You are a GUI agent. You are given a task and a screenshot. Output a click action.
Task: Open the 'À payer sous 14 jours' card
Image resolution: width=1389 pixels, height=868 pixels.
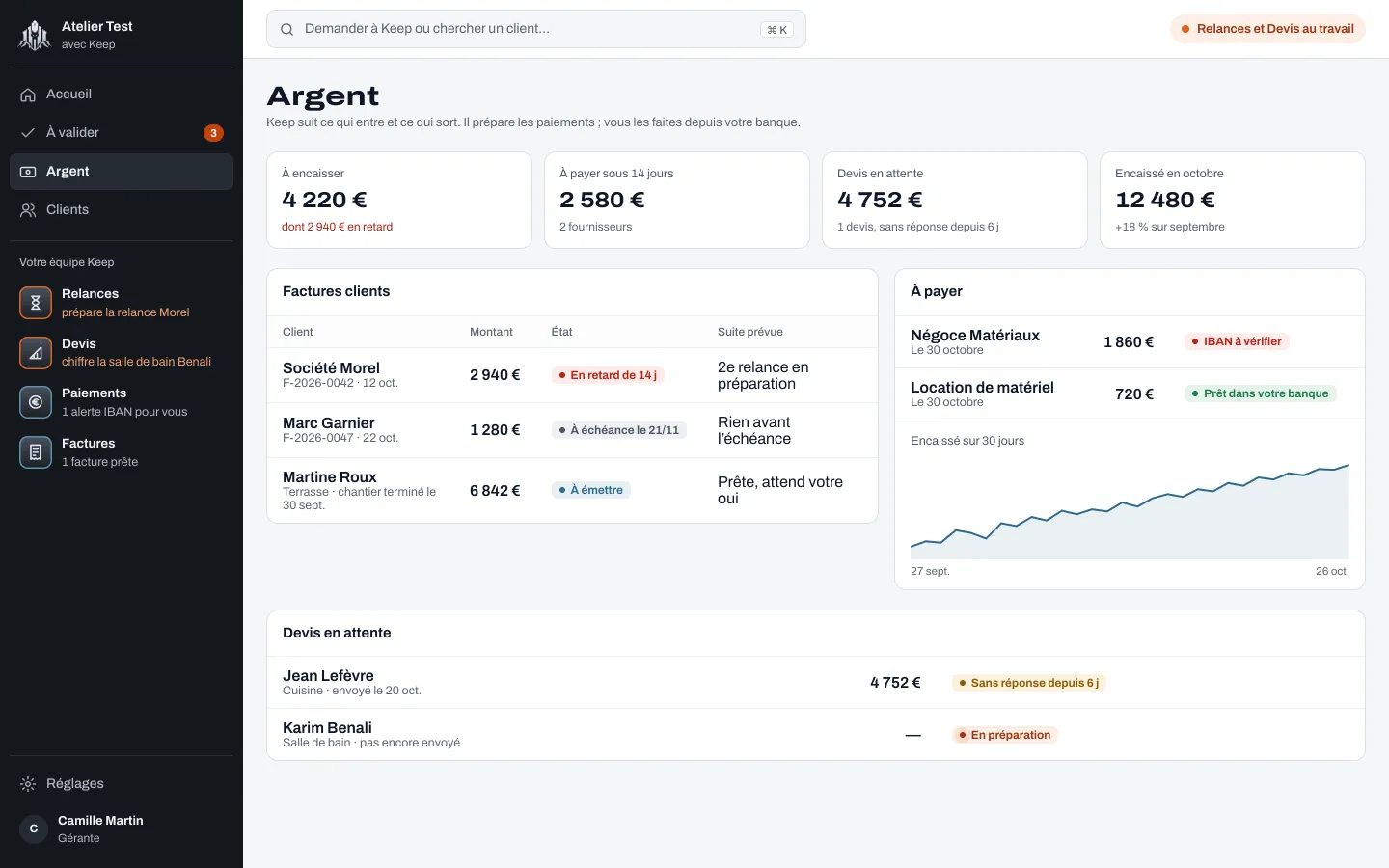[677, 201]
